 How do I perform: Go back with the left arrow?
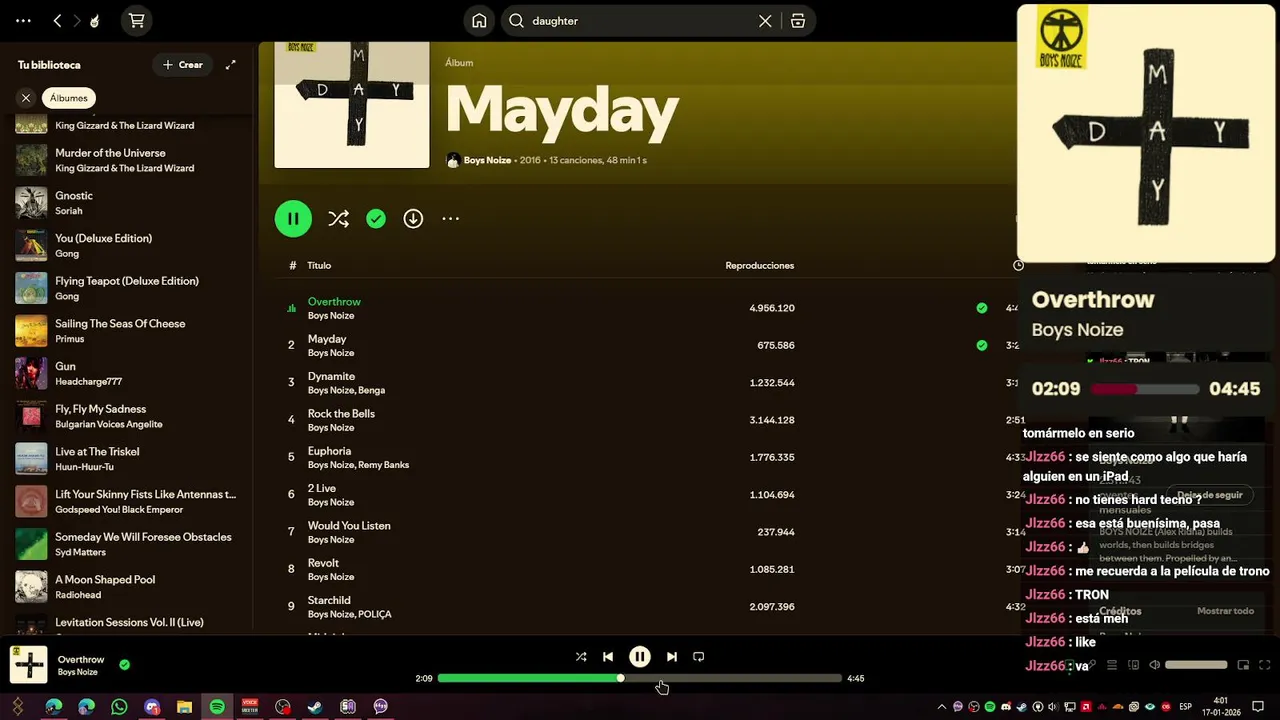click(x=57, y=21)
